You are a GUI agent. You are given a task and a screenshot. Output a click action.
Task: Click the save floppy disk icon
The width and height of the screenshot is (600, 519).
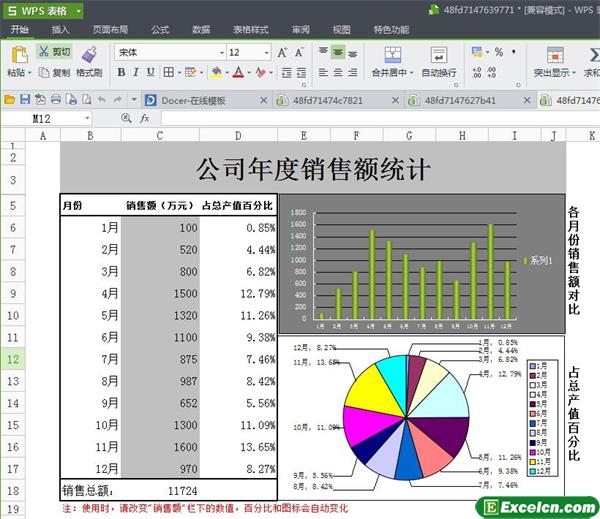[25, 100]
